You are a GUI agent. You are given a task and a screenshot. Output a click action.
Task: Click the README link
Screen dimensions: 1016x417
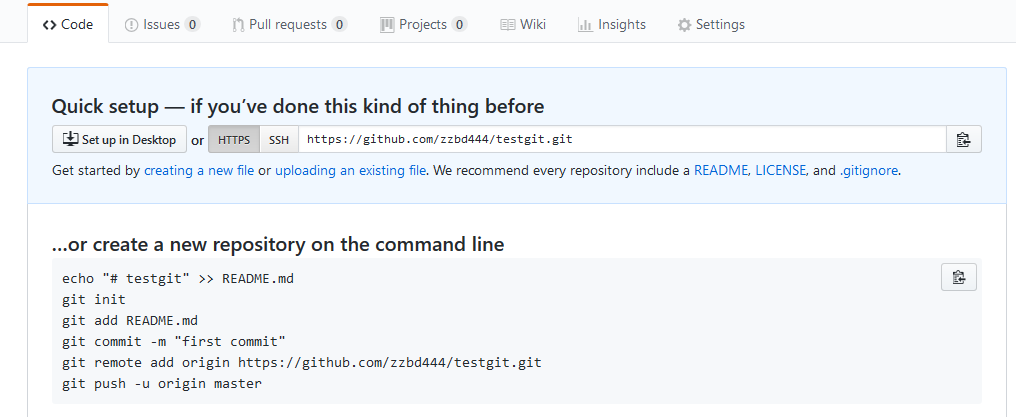pos(721,171)
